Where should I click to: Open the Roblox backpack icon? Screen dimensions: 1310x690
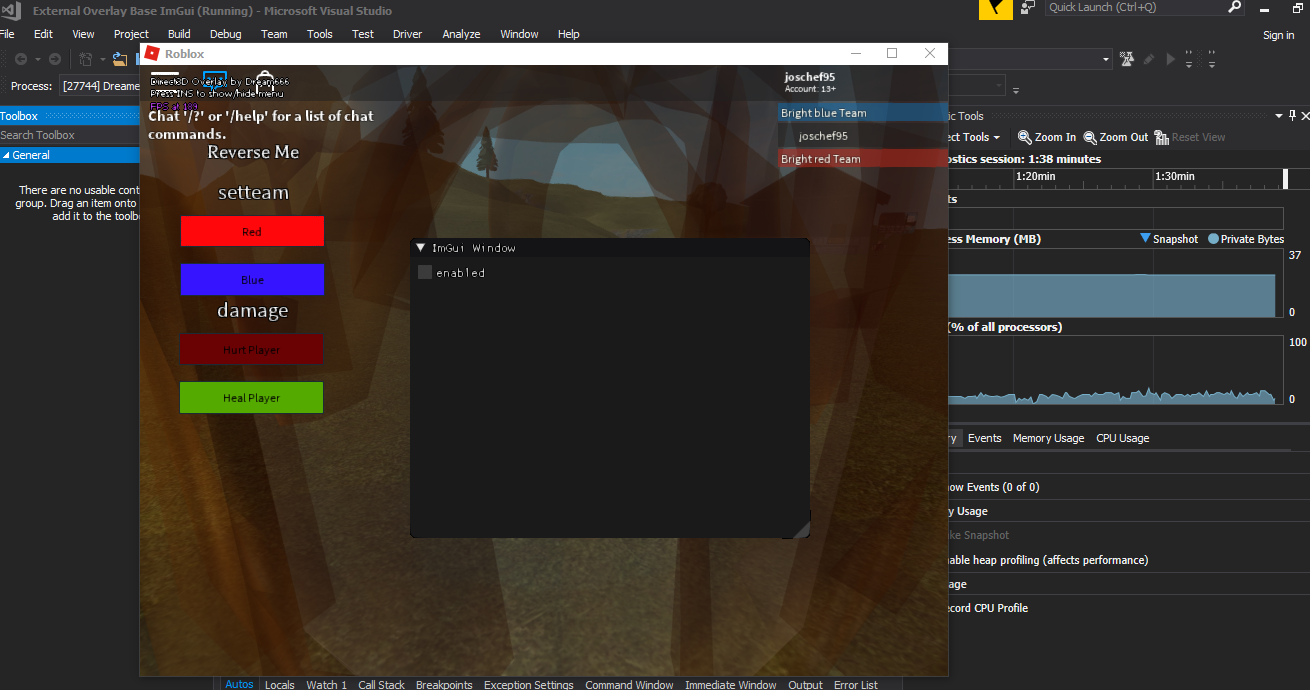pos(265,82)
